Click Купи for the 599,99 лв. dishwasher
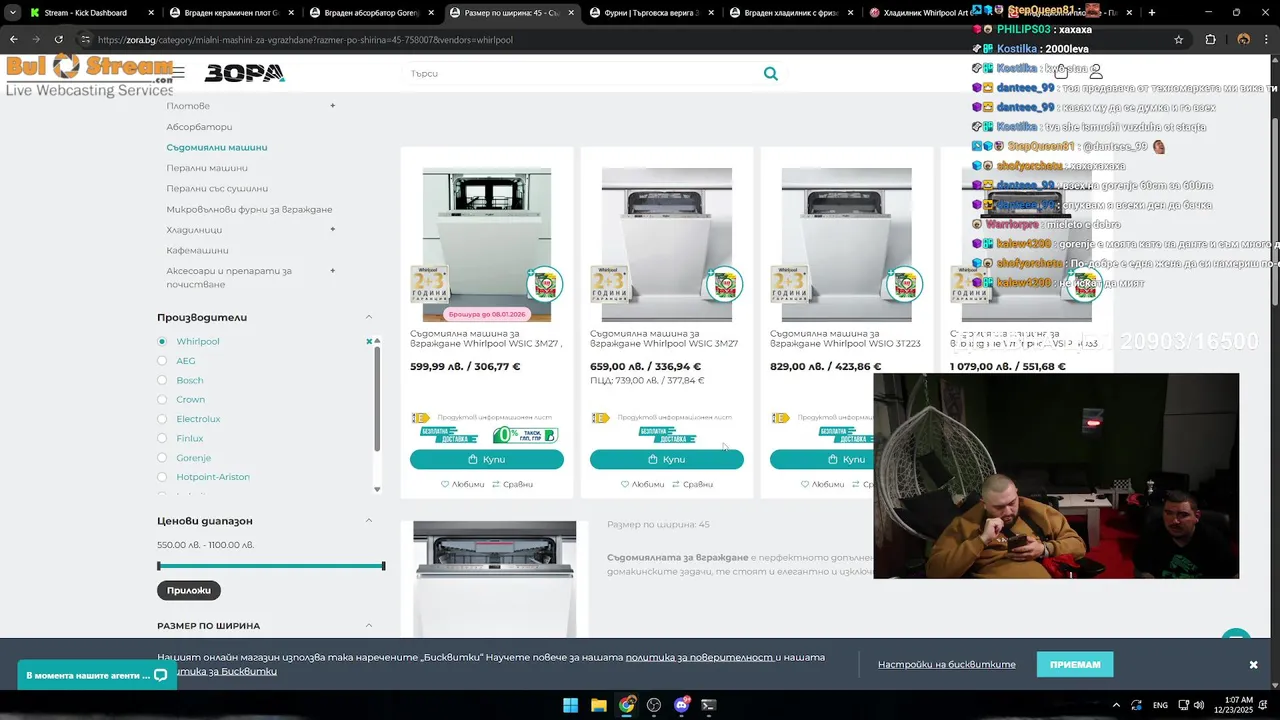 (x=487, y=459)
